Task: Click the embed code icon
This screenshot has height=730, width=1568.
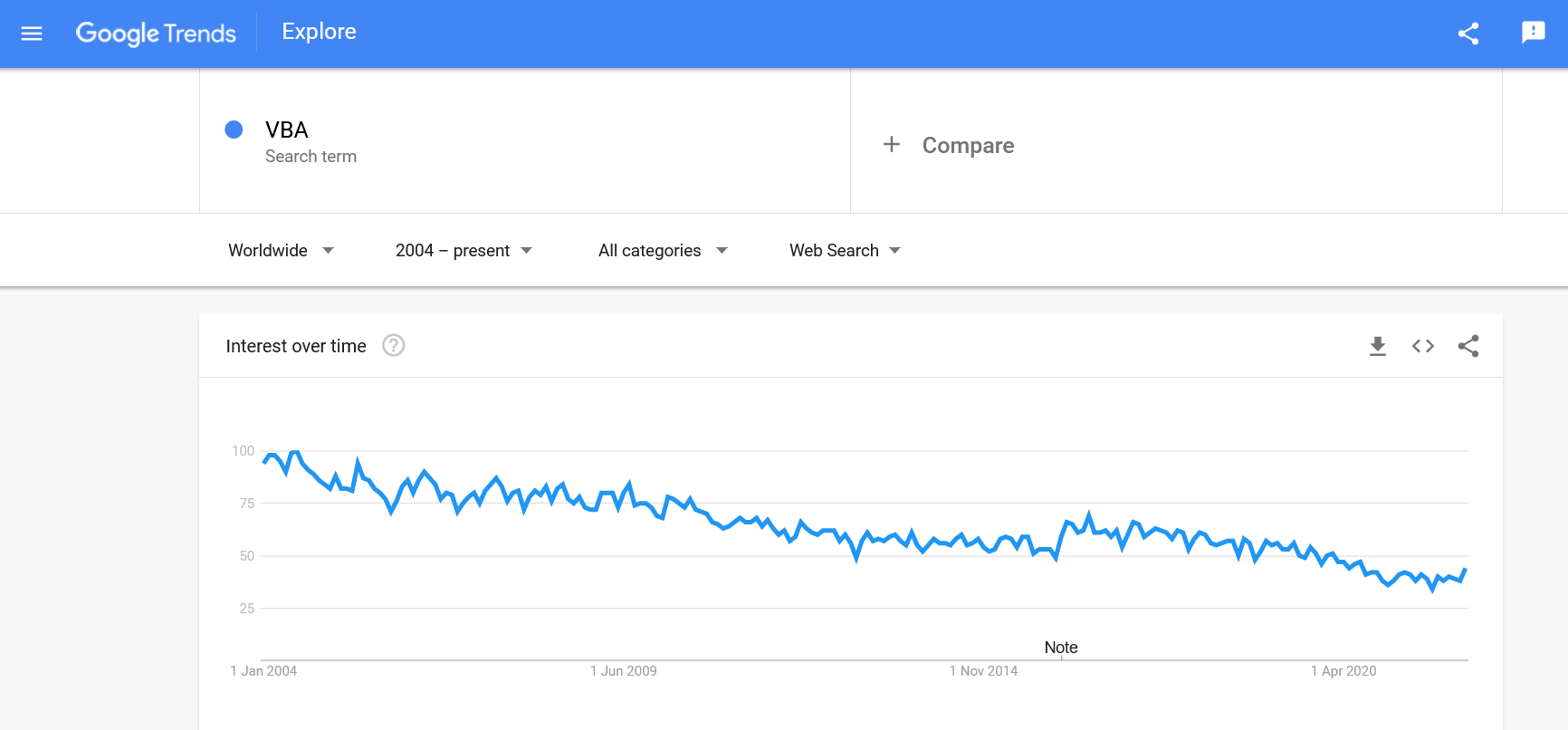Action: tap(1423, 346)
